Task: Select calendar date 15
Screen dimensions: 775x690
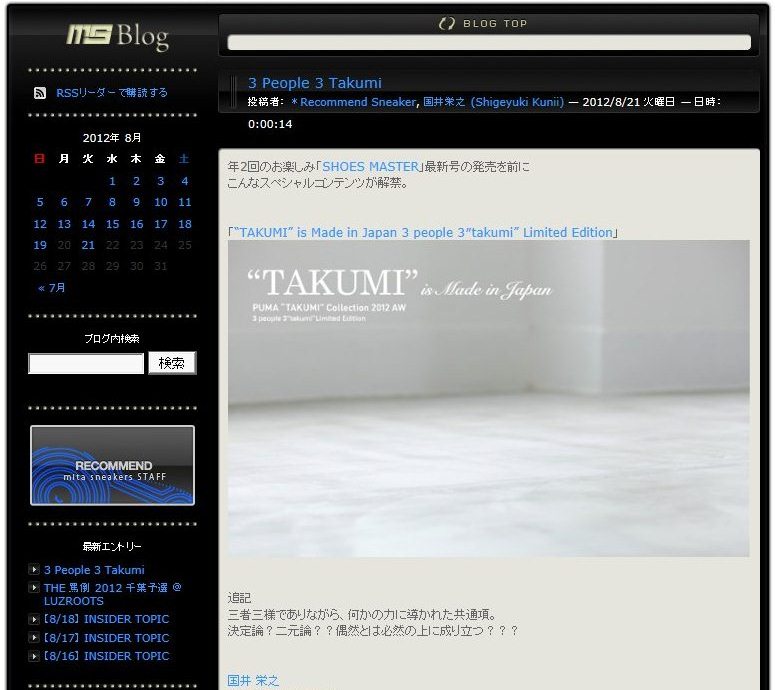Action: [x=113, y=224]
